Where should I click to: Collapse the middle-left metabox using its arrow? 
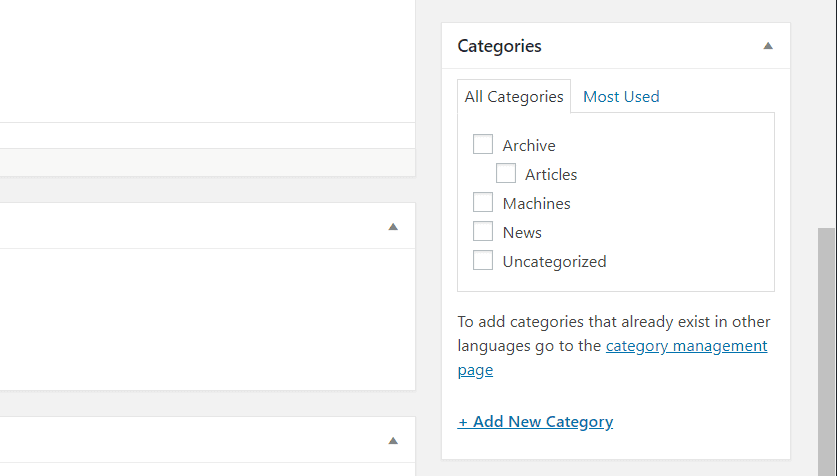[393, 227]
